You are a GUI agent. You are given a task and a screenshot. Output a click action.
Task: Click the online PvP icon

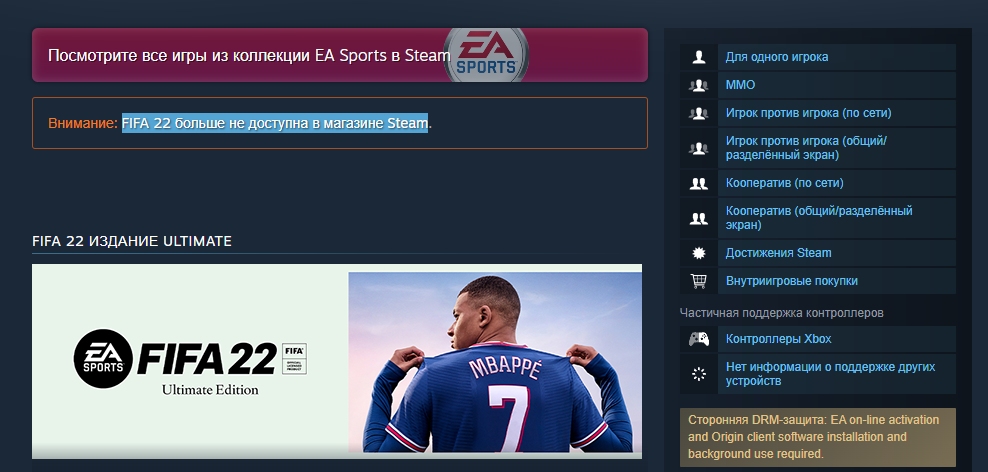tap(698, 113)
